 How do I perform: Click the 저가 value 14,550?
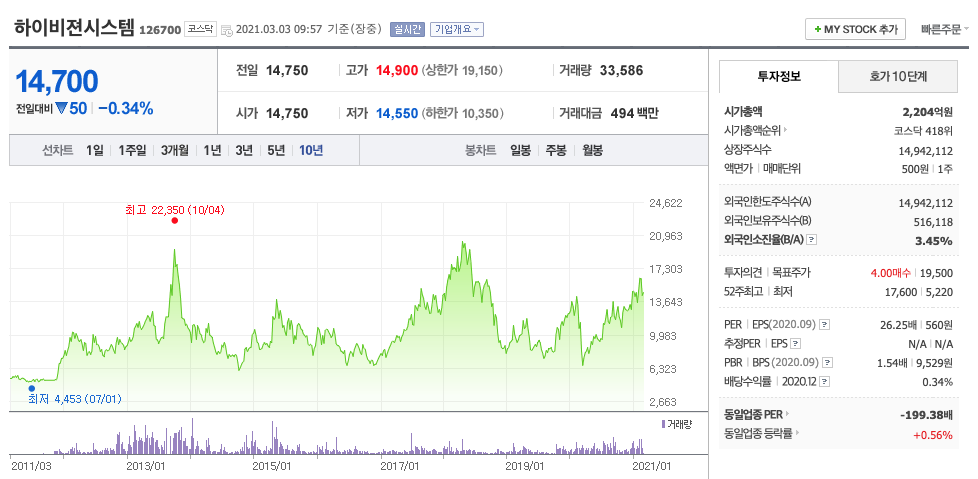[397, 114]
